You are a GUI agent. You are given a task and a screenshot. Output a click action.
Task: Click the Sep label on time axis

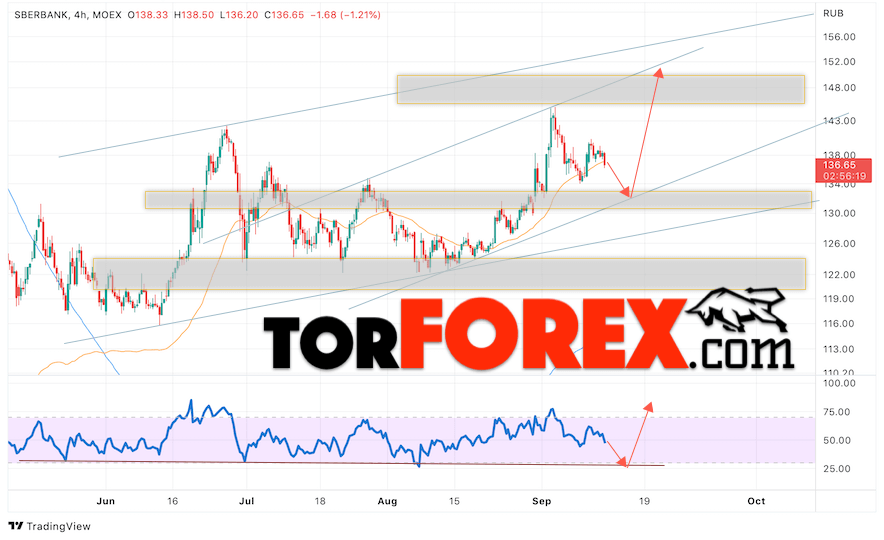[542, 501]
